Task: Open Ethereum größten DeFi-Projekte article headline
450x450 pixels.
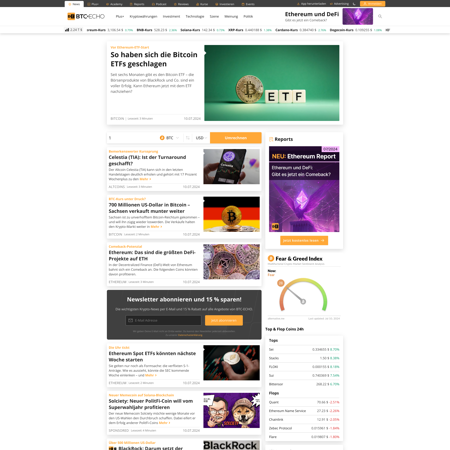Action: tap(152, 256)
